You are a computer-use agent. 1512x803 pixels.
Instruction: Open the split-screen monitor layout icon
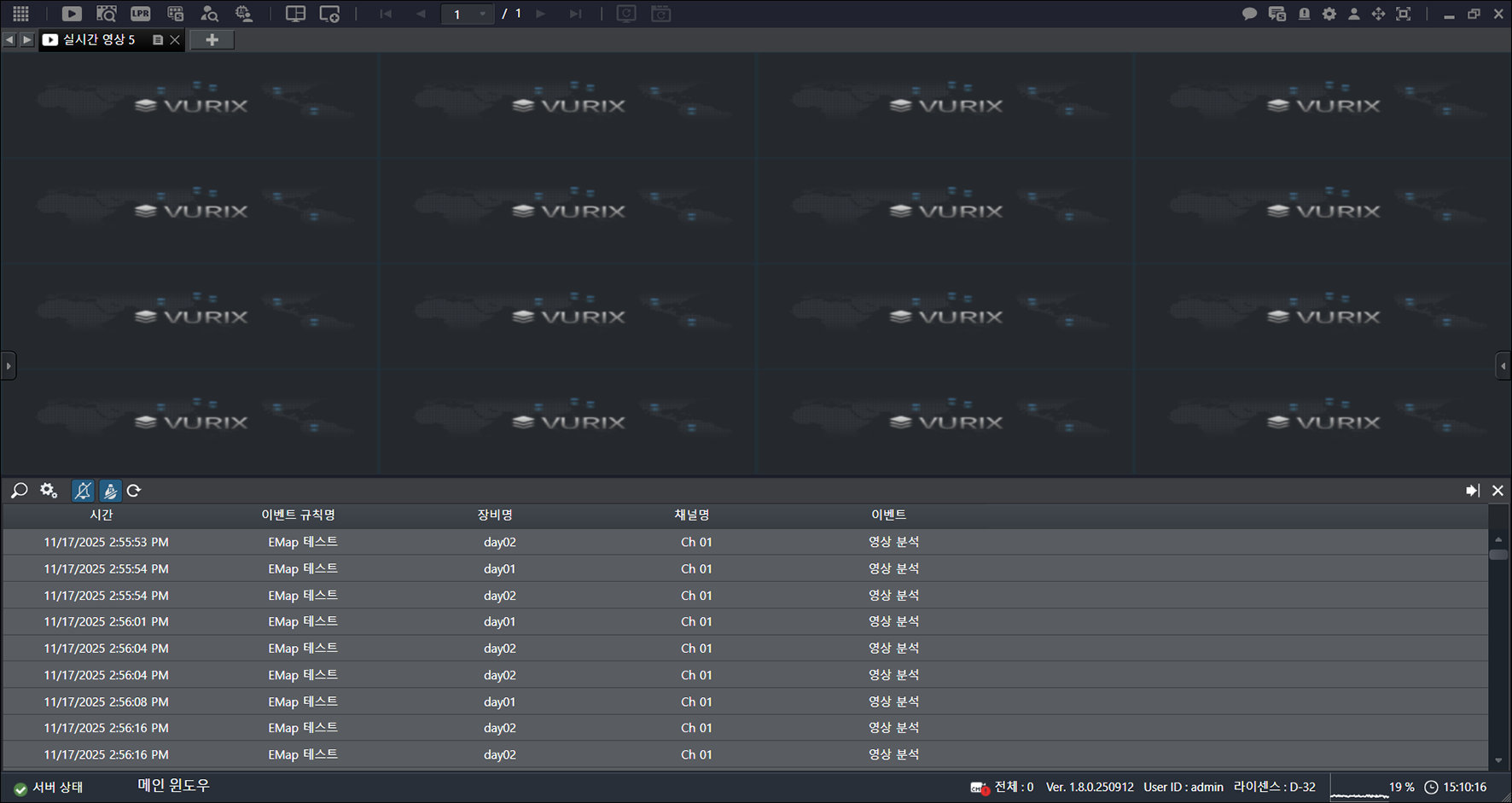[295, 14]
